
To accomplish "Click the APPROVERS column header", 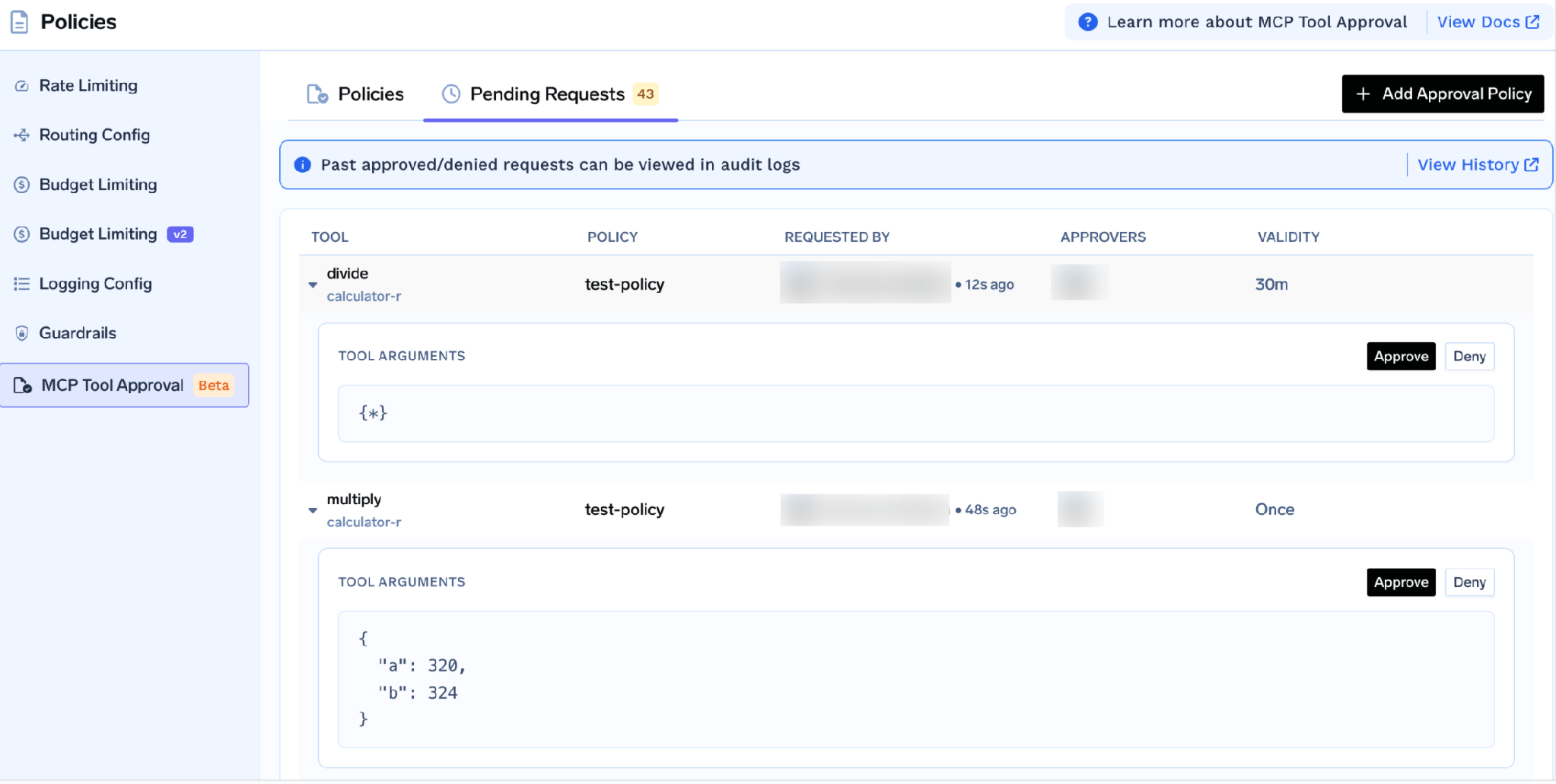I will point(1103,237).
